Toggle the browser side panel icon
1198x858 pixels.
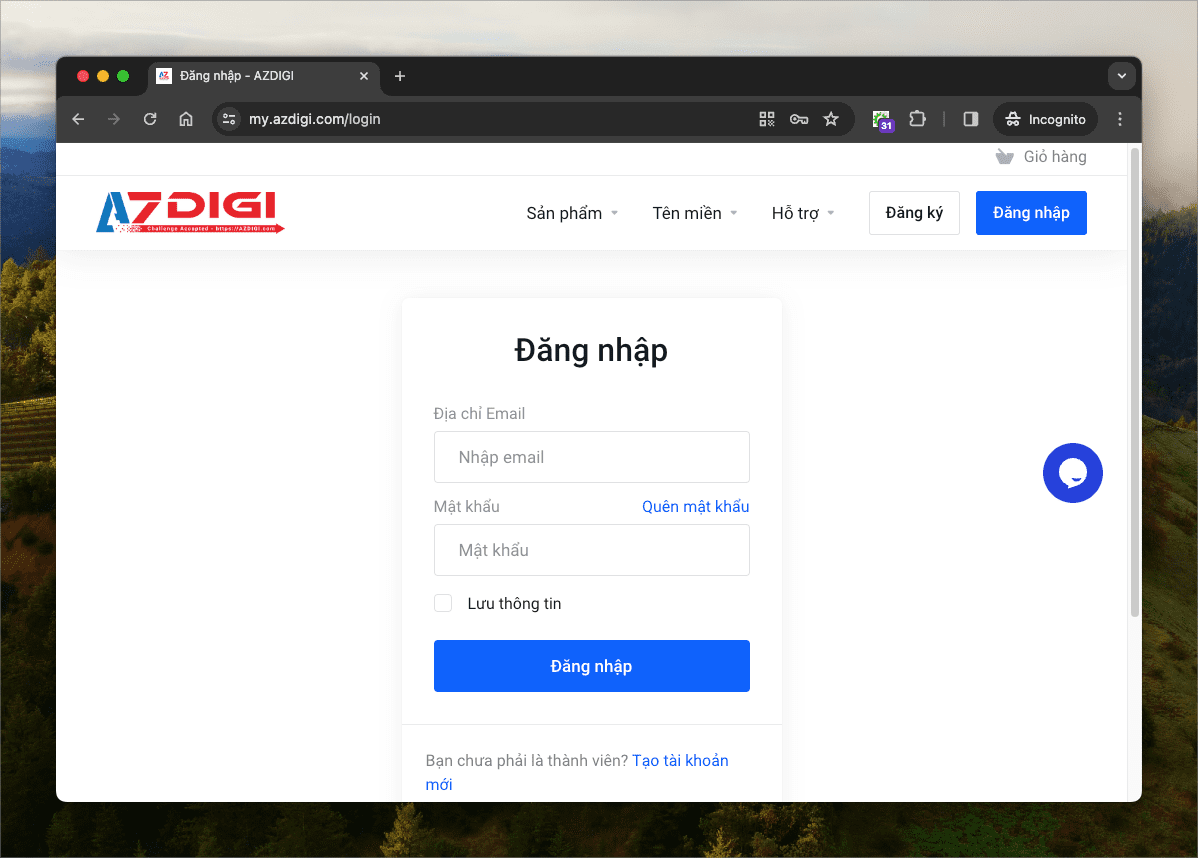pyautogui.click(x=970, y=119)
